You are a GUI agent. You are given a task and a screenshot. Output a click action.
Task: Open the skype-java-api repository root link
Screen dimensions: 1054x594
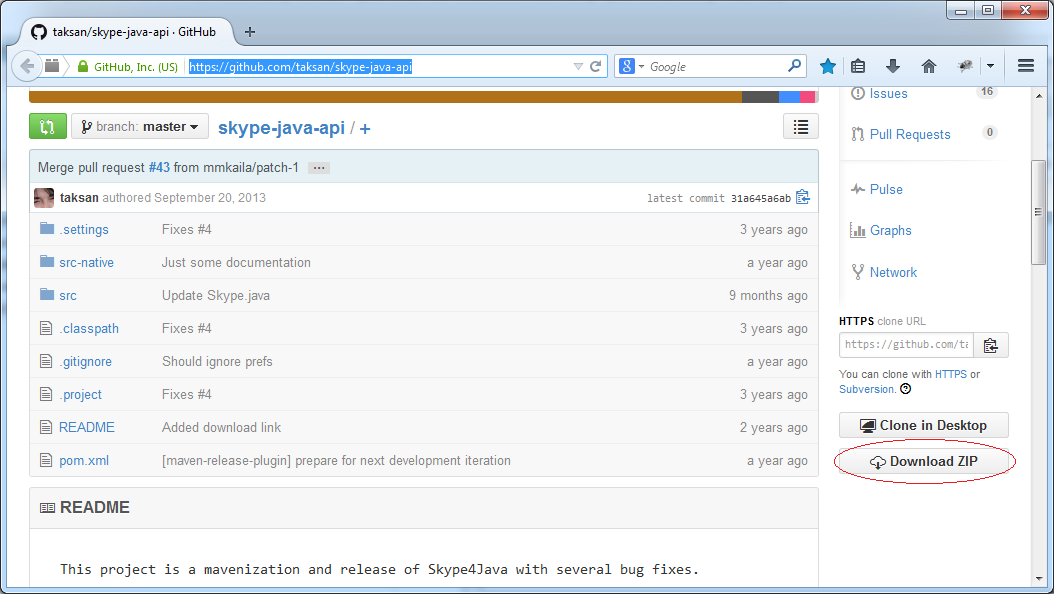pos(281,128)
